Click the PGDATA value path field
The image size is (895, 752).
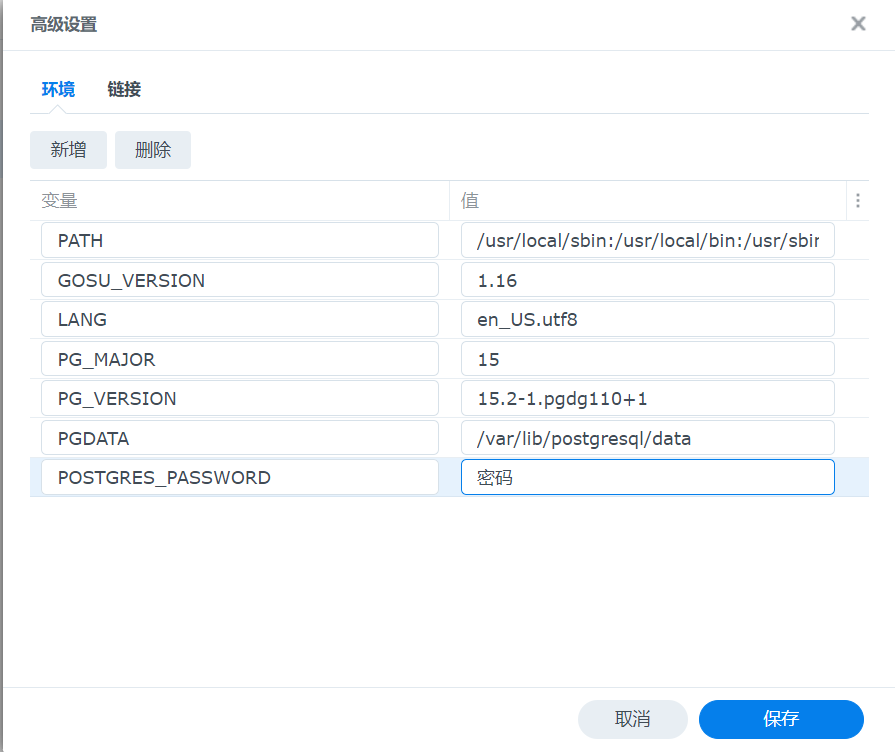647,438
